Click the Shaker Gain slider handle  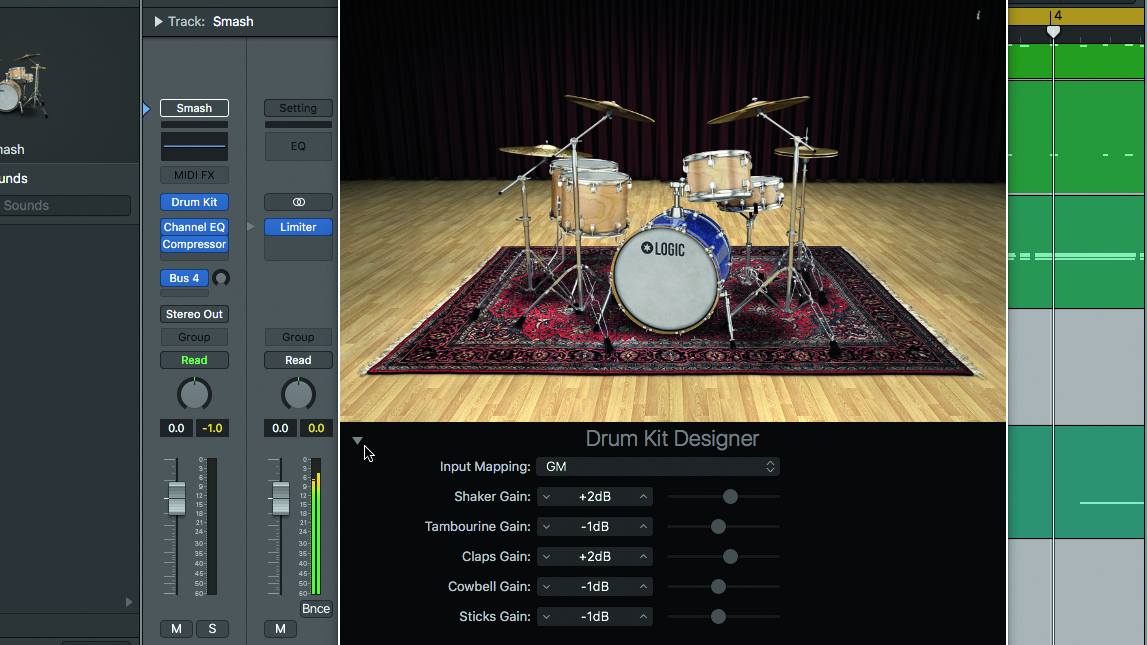click(730, 497)
